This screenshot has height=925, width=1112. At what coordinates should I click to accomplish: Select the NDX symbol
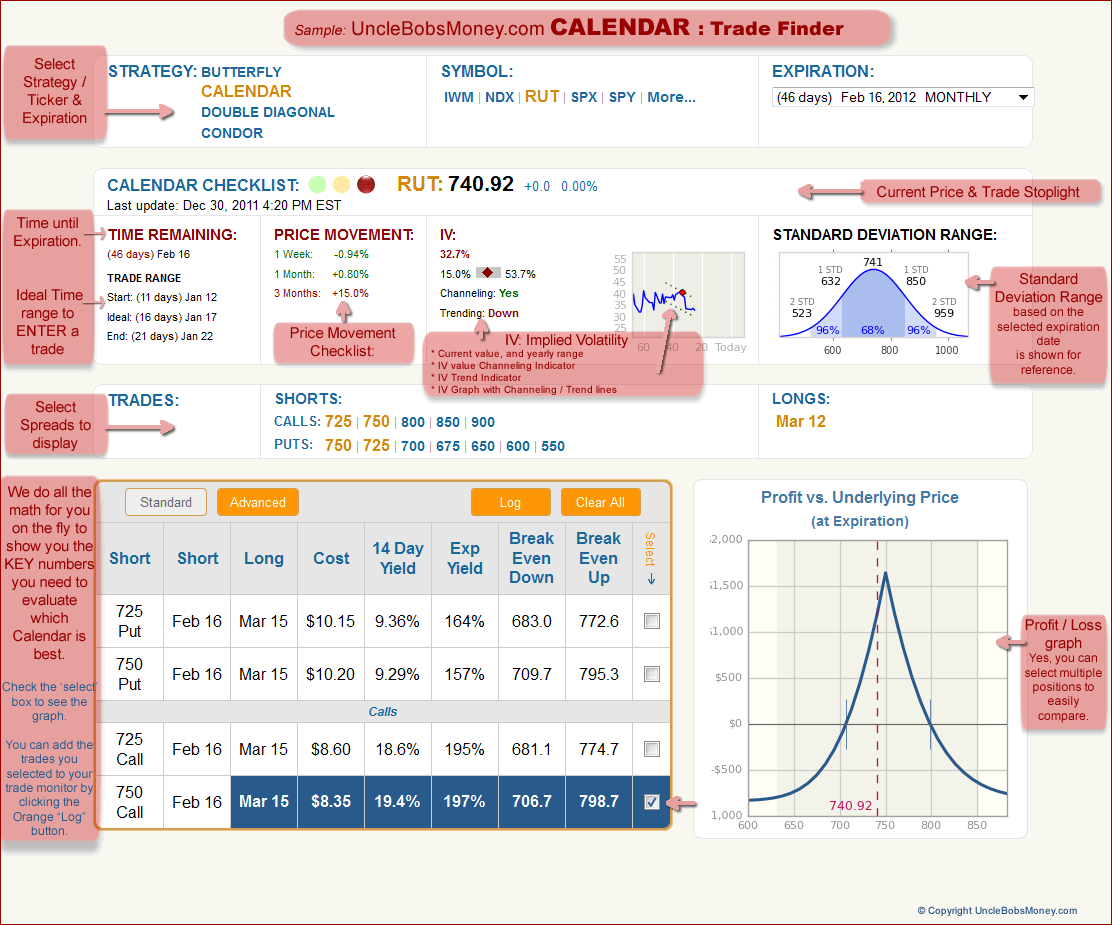pyautogui.click(x=499, y=97)
